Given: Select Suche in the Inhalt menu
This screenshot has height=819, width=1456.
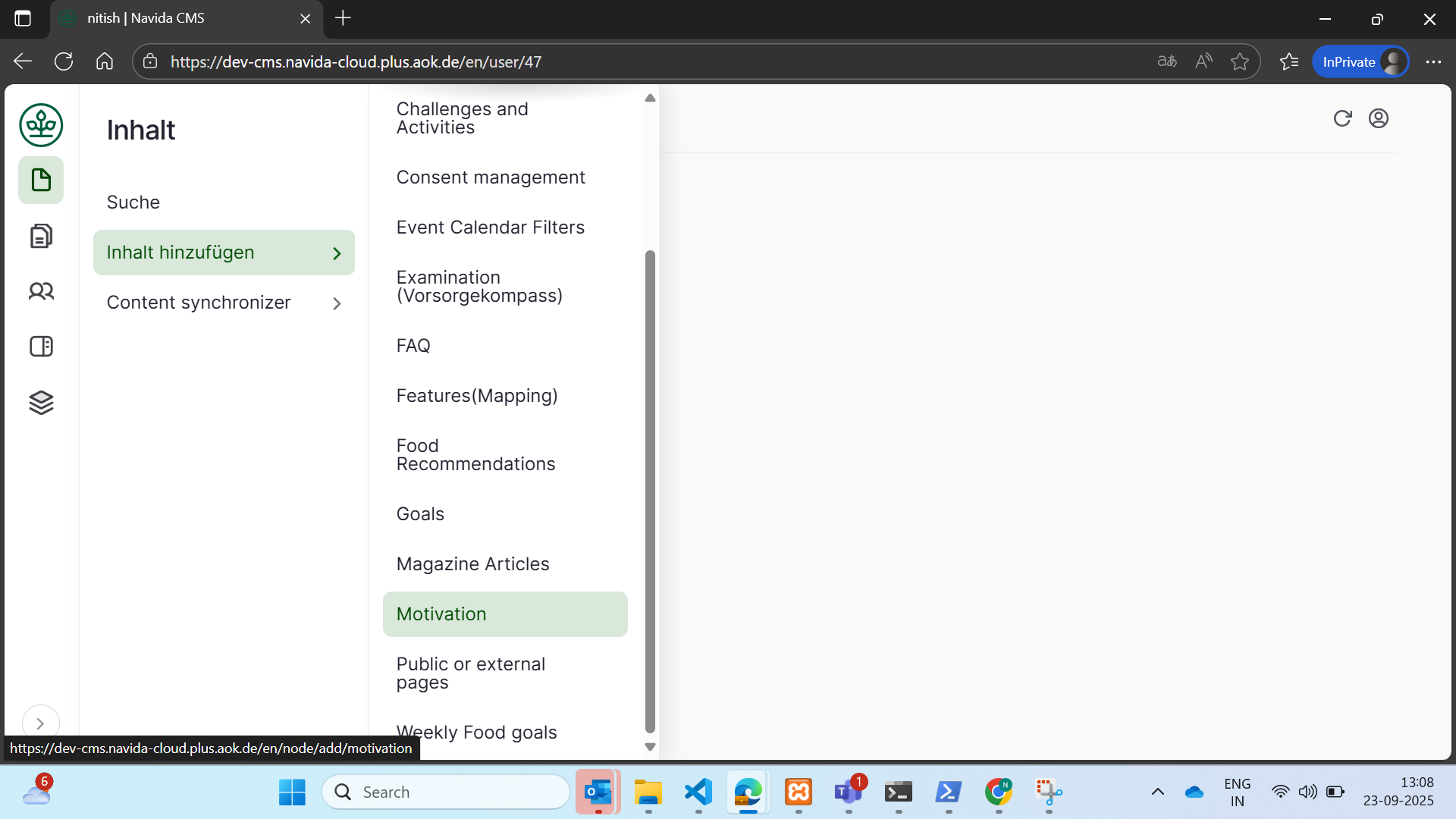Looking at the screenshot, I should [x=133, y=202].
